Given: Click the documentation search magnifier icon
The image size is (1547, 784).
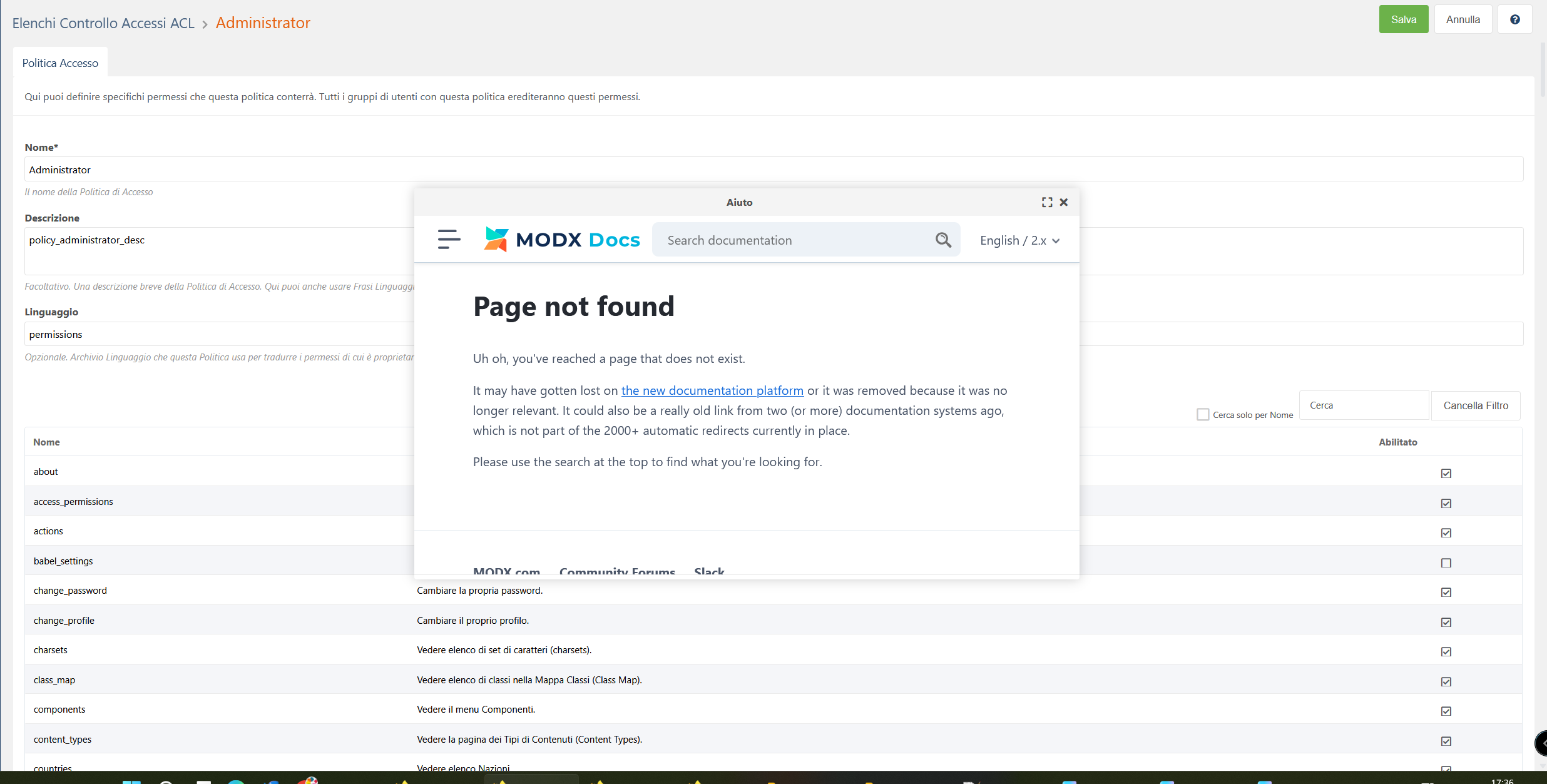Looking at the screenshot, I should tap(943, 240).
